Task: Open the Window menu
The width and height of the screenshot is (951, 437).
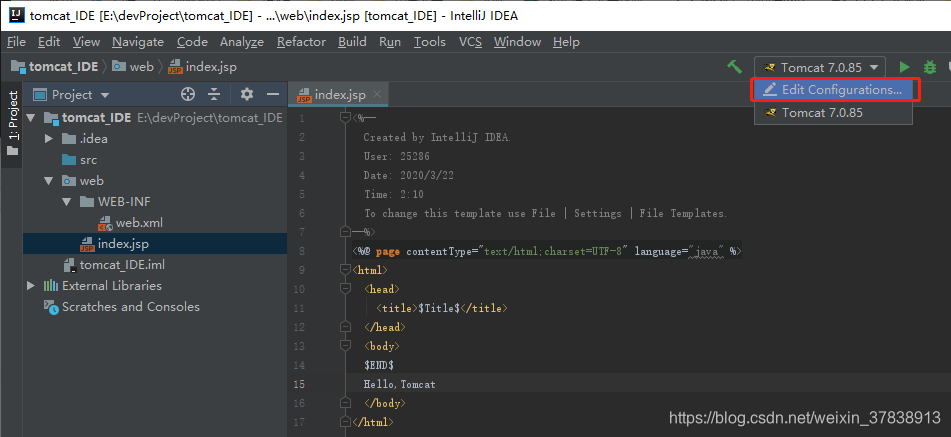Action: (x=517, y=42)
